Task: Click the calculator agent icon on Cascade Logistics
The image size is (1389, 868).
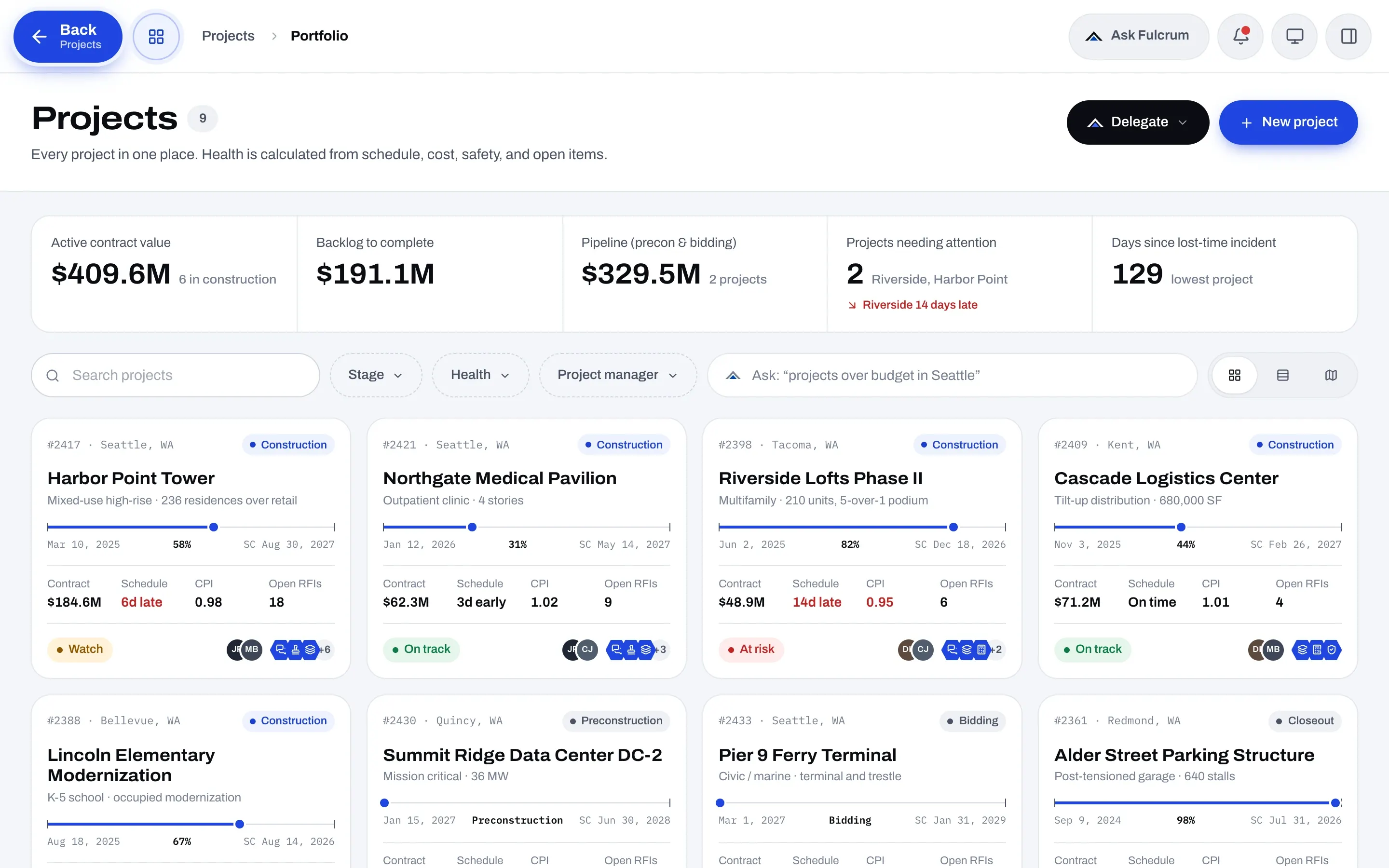Action: (1317, 649)
